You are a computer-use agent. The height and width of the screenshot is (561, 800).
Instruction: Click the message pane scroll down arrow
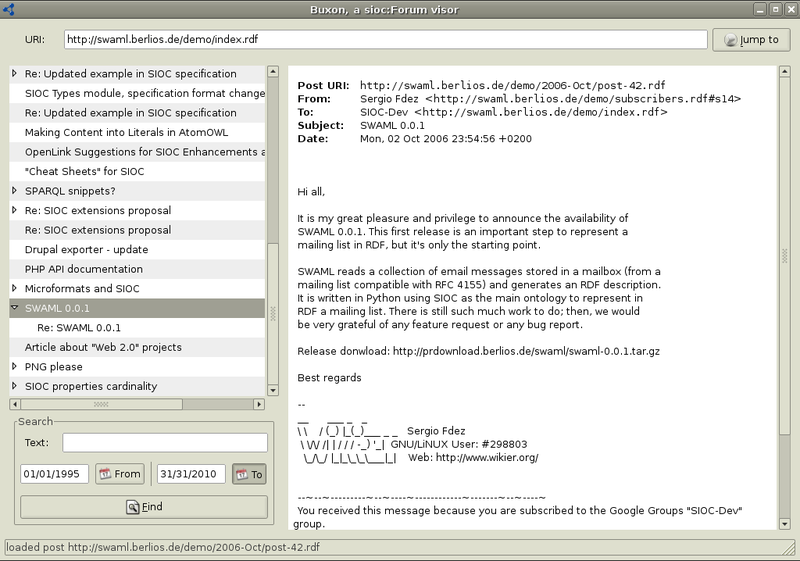785,524
